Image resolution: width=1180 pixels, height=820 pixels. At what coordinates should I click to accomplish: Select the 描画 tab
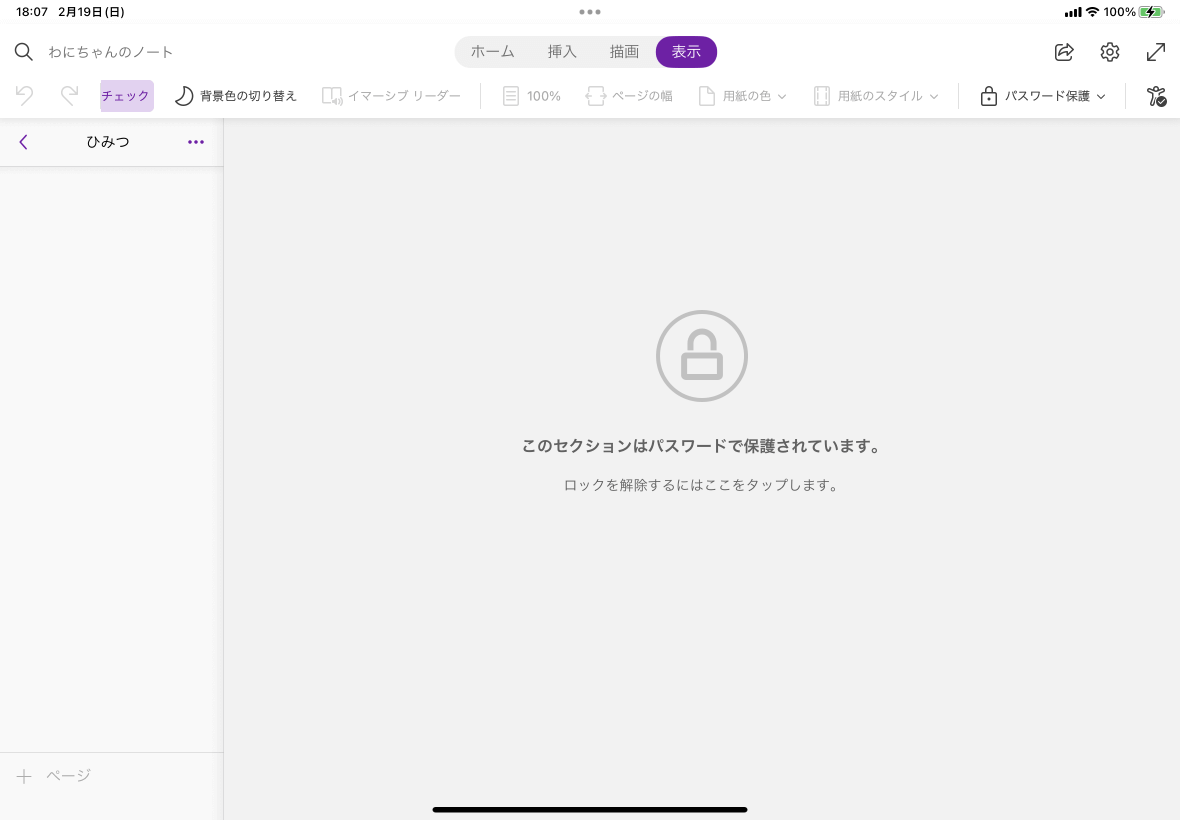tap(624, 52)
